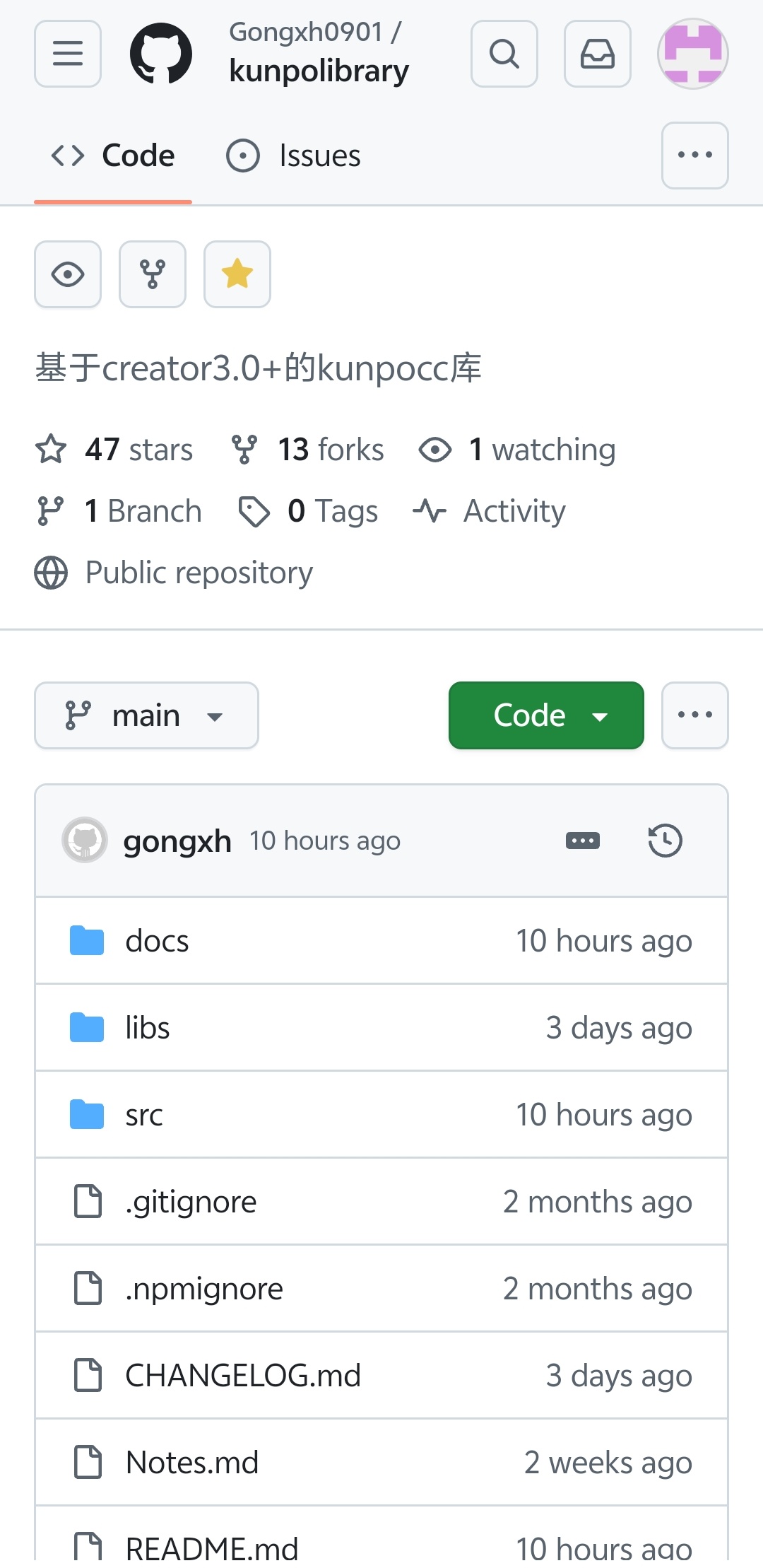Image resolution: width=763 pixels, height=1568 pixels.
Task: Expand the green Code dropdown
Action: pos(546,715)
